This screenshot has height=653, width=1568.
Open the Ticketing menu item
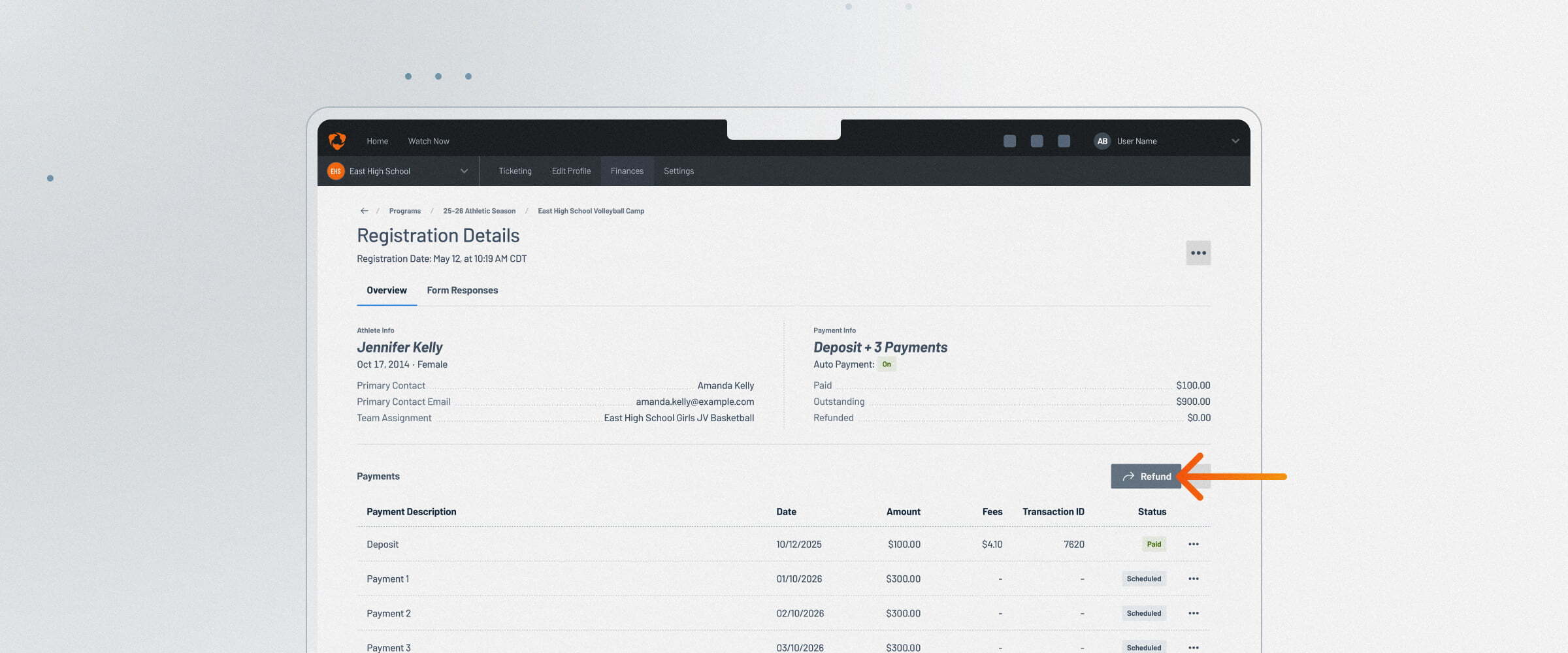click(x=515, y=171)
